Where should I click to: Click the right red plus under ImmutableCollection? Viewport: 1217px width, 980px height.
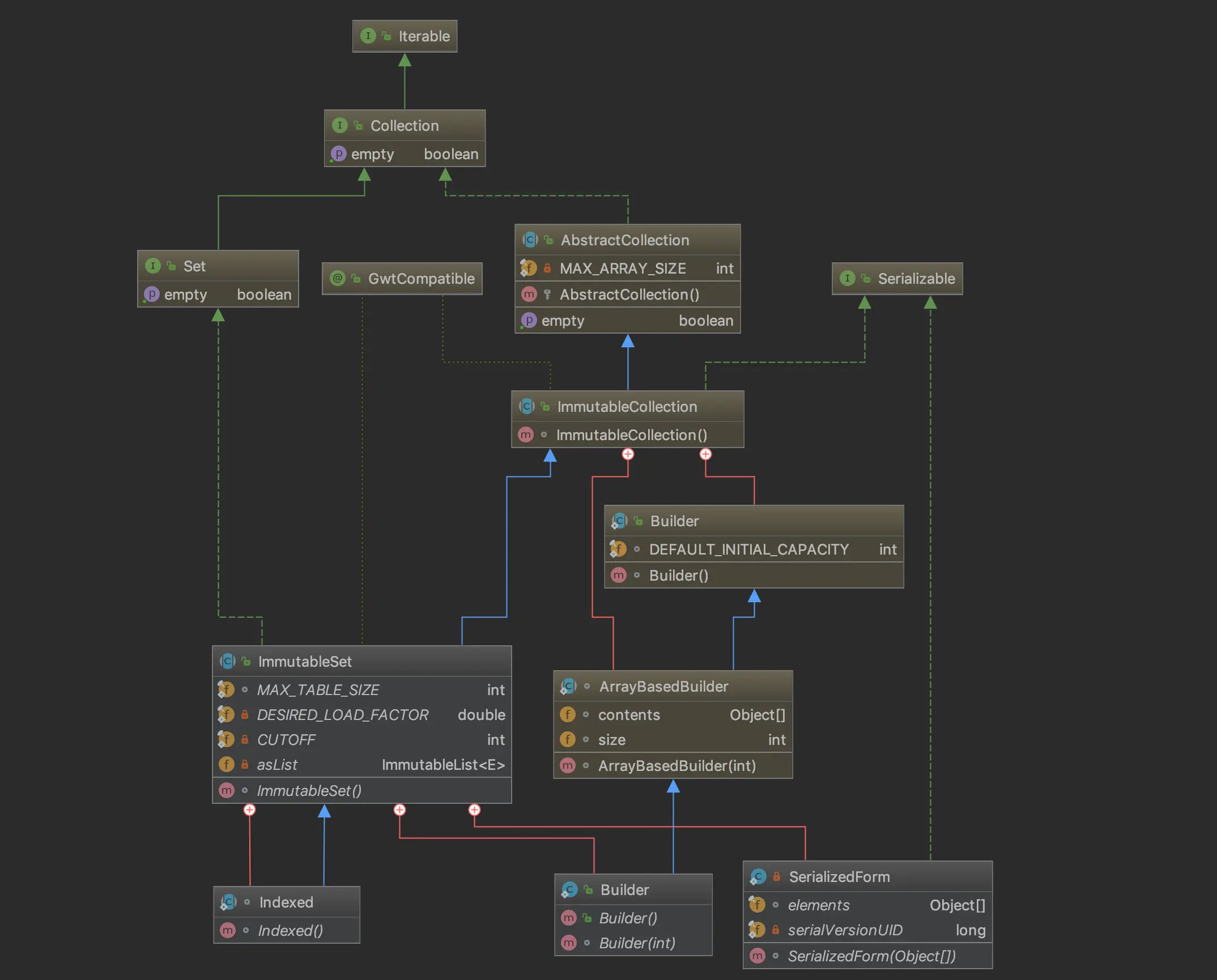[x=705, y=454]
